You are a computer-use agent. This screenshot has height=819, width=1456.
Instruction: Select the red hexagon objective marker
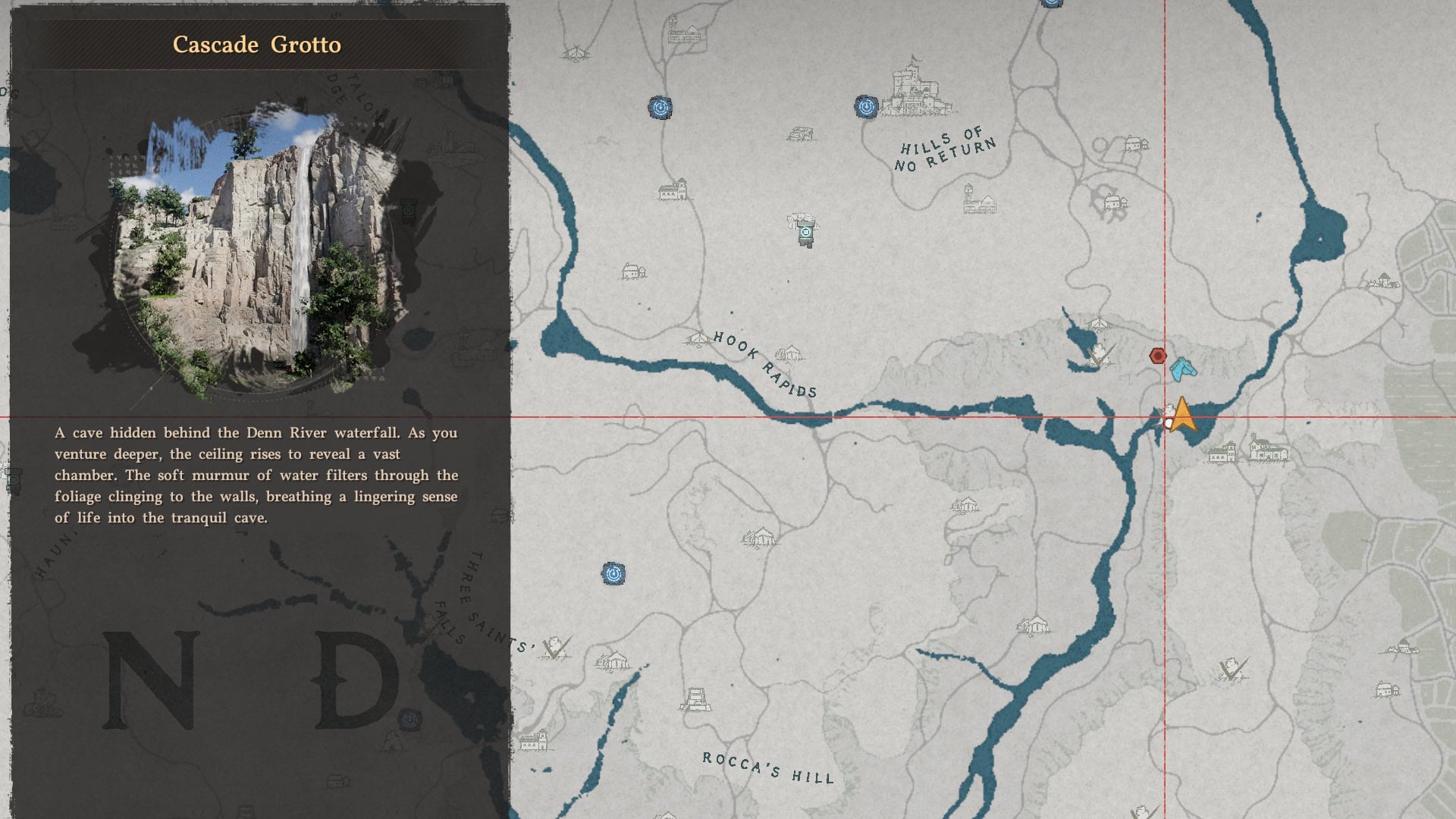click(1157, 356)
